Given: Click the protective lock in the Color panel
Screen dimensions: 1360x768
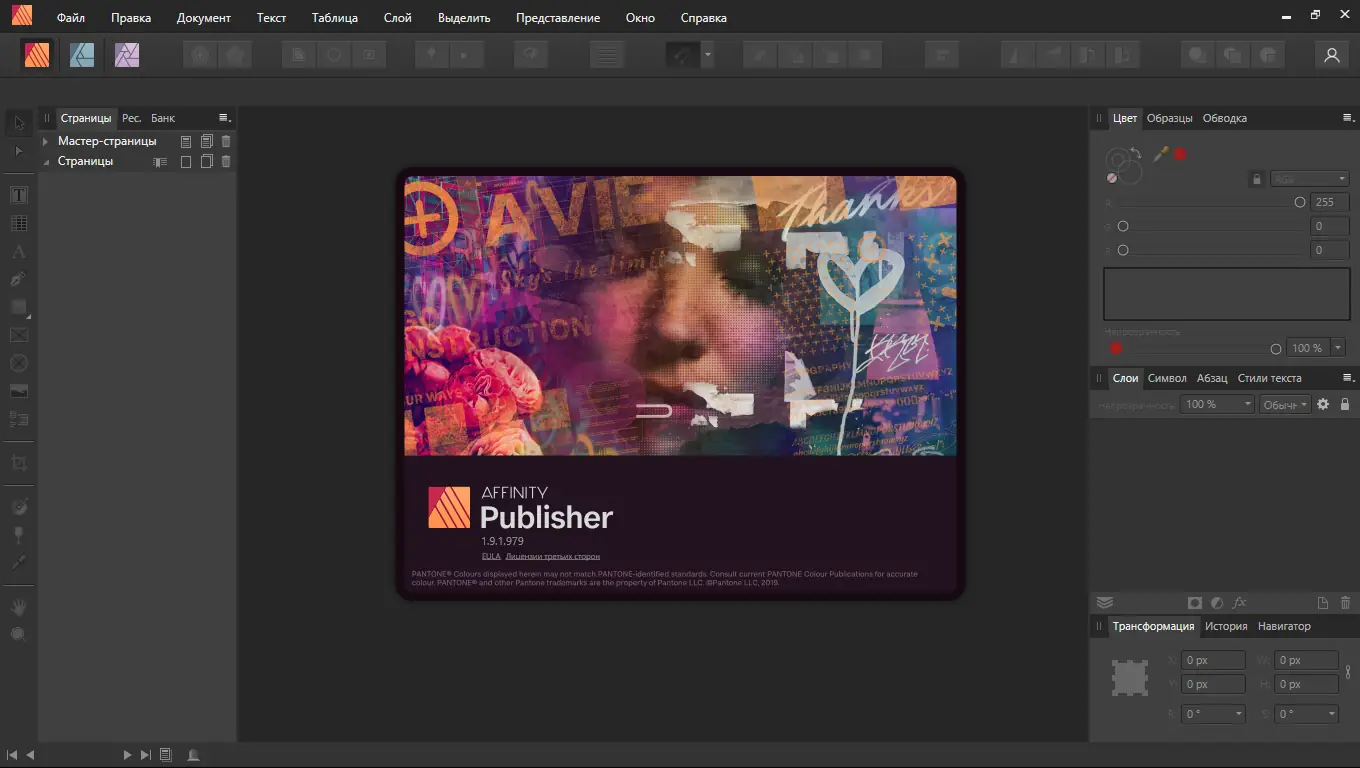Looking at the screenshot, I should (x=1256, y=178).
